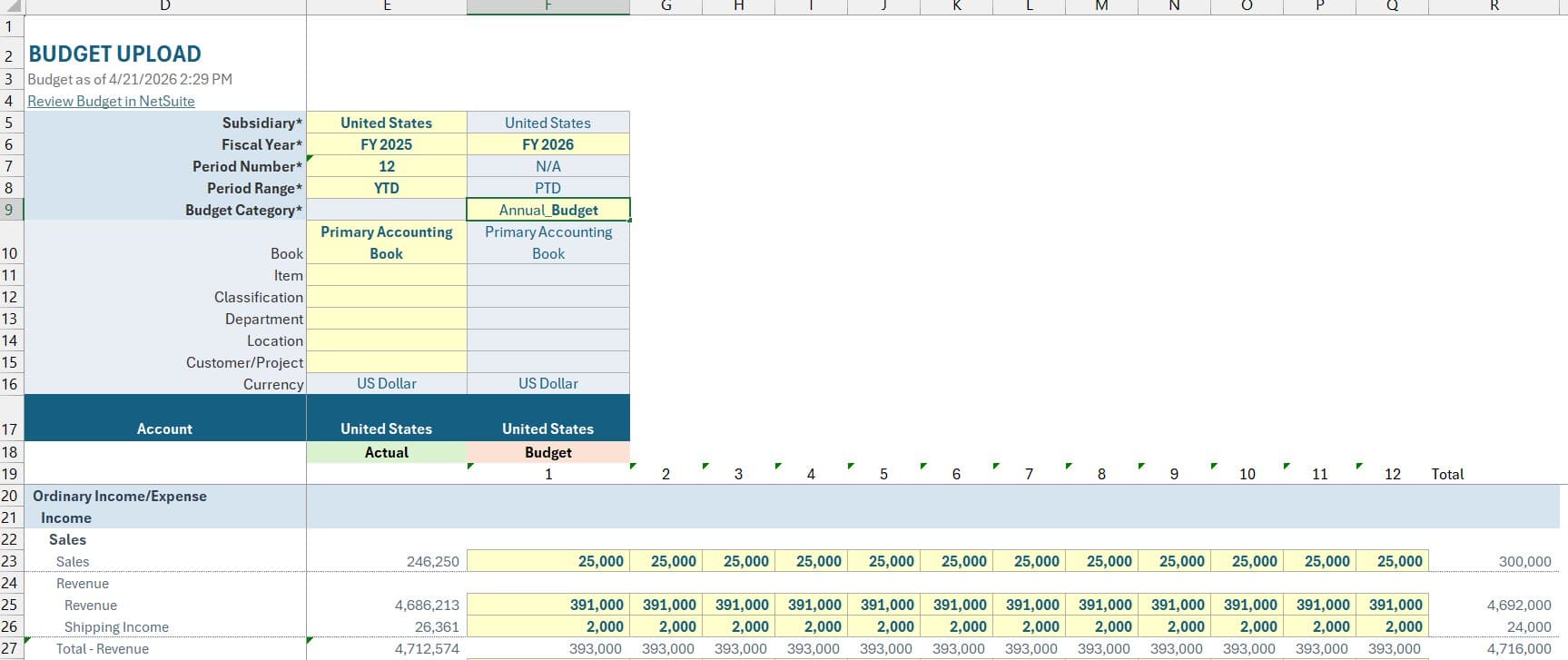Click the Period Range* label

[x=254, y=188]
